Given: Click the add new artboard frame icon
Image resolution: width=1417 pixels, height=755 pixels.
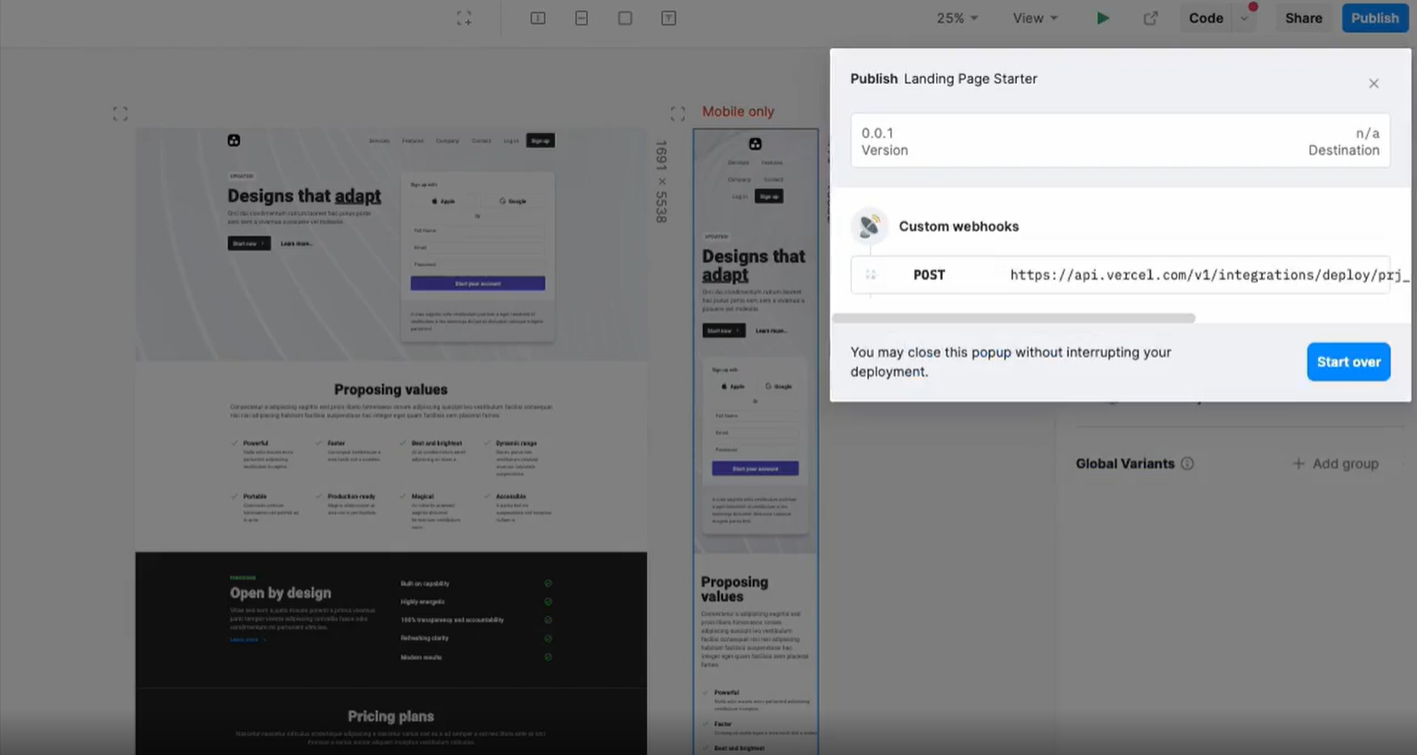Looking at the screenshot, I should [464, 18].
